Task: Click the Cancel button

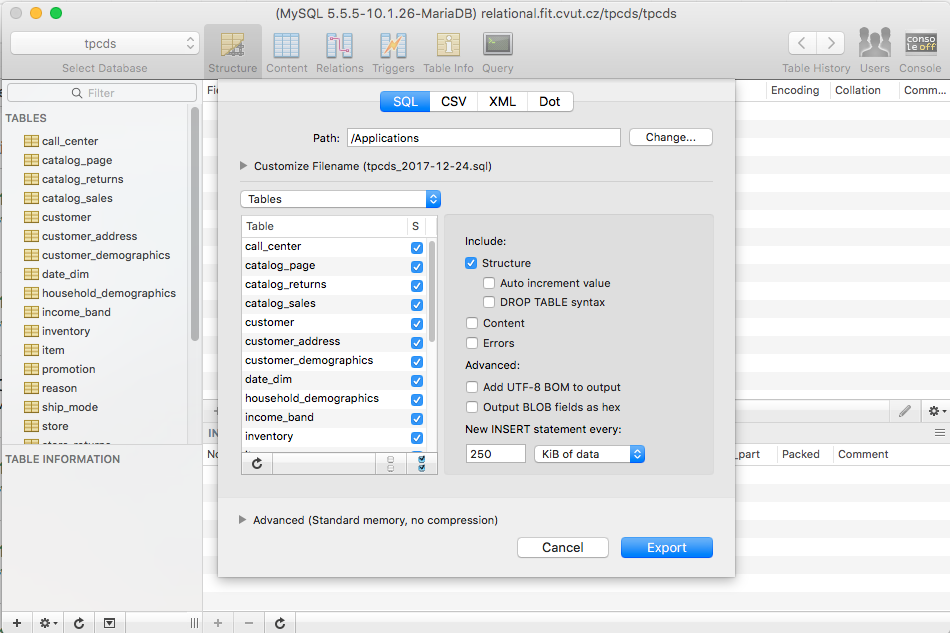Action: tap(563, 548)
